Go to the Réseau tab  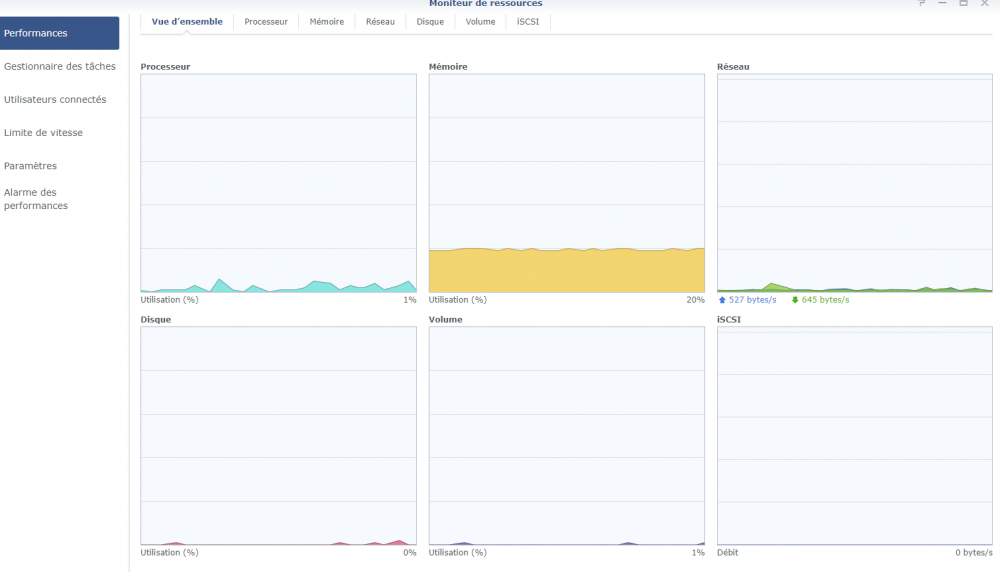coord(380,21)
